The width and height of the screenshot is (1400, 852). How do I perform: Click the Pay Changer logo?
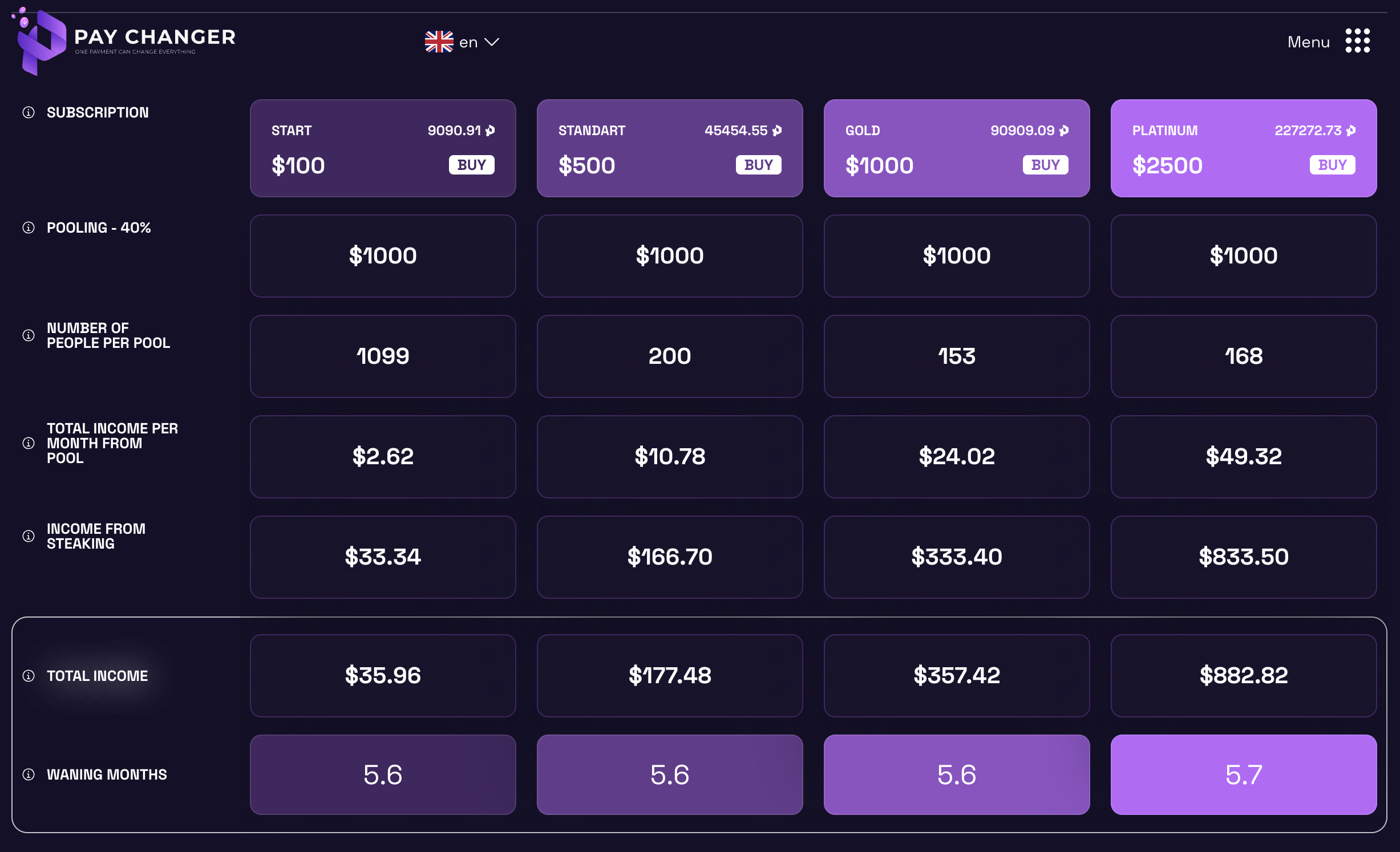[x=123, y=41]
